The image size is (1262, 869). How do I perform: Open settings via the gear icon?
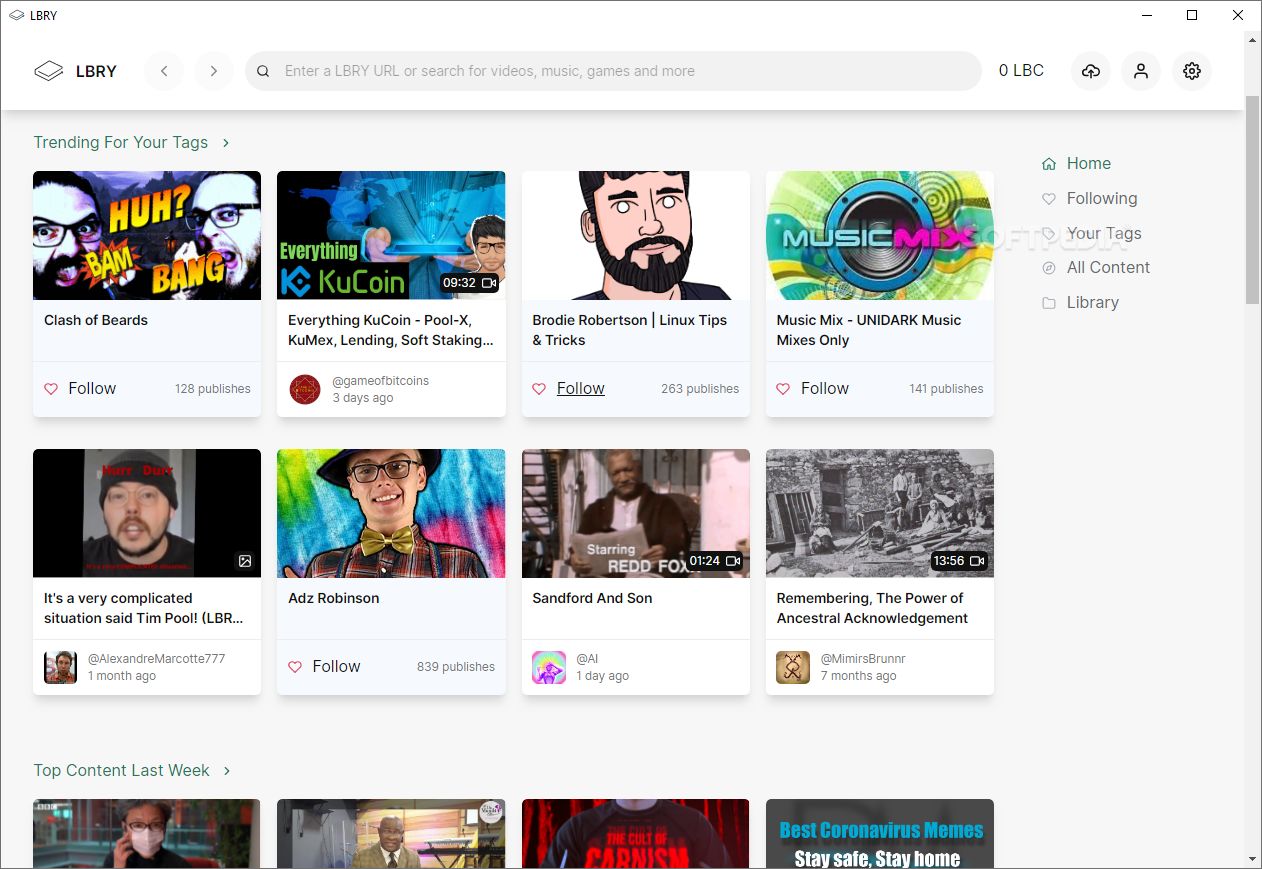click(x=1192, y=71)
